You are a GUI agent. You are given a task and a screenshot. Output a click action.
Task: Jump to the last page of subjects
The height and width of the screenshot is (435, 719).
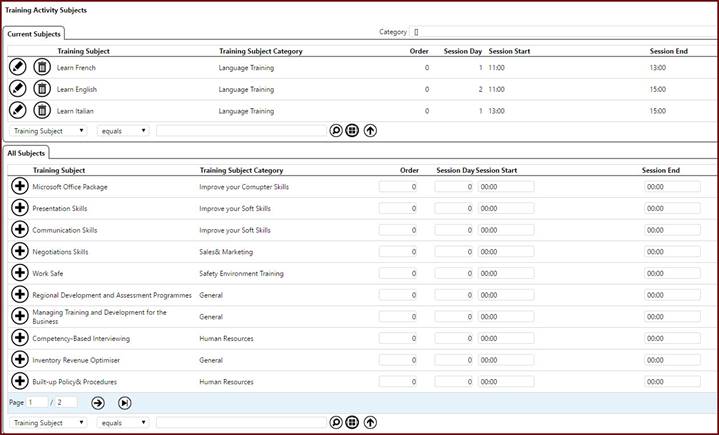[125, 402]
